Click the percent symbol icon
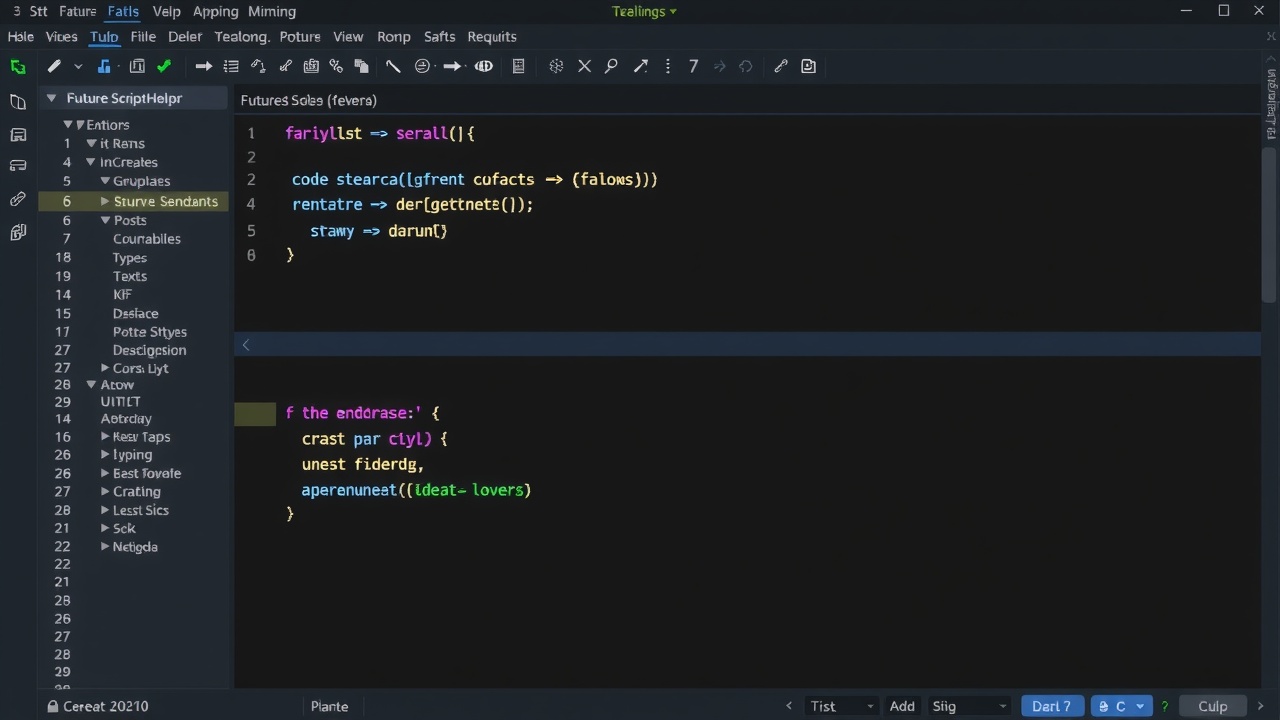Image resolution: width=1280 pixels, height=720 pixels. point(336,66)
